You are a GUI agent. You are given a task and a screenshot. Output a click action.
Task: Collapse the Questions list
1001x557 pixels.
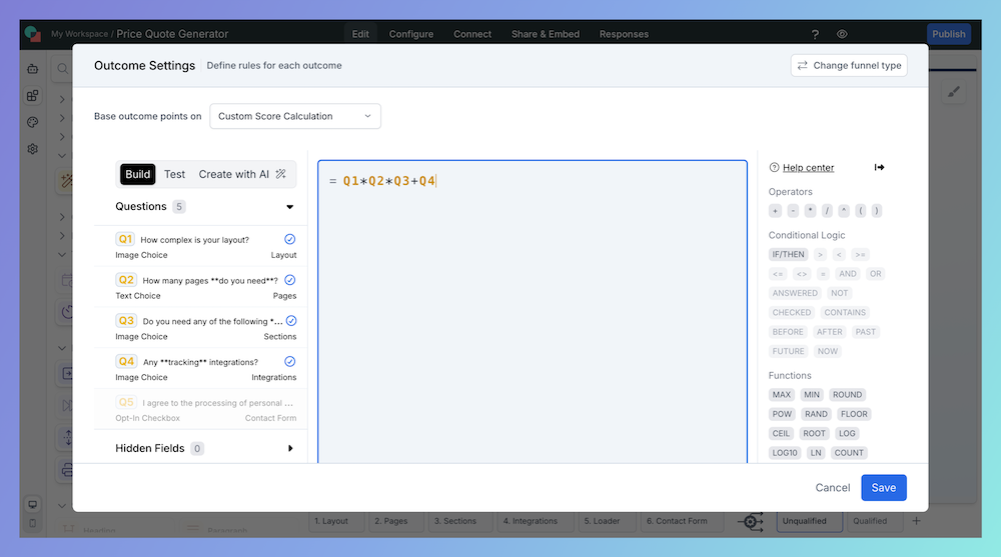pyautogui.click(x=290, y=207)
